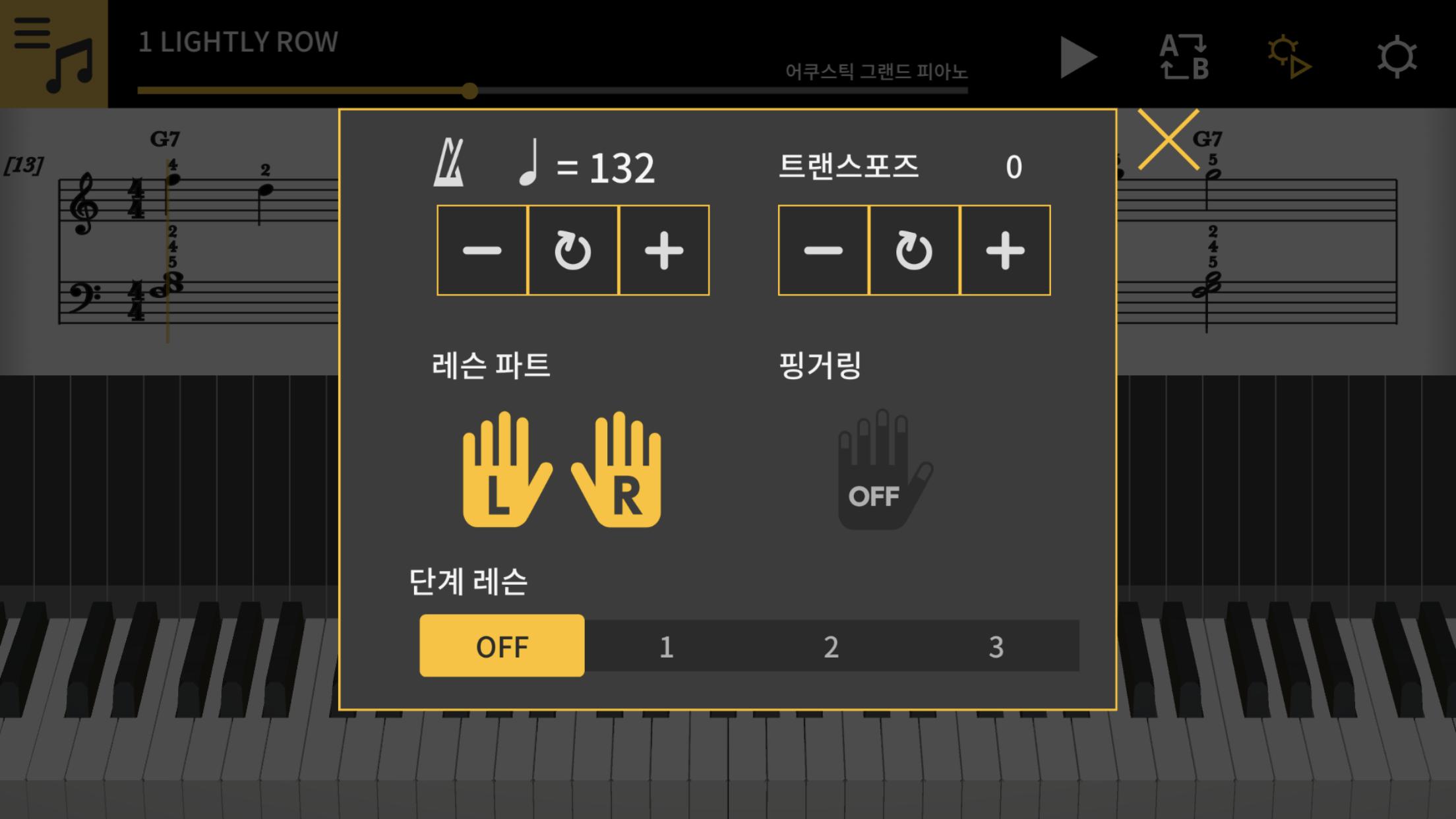
Task: Reset the transpose value
Action: [914, 251]
